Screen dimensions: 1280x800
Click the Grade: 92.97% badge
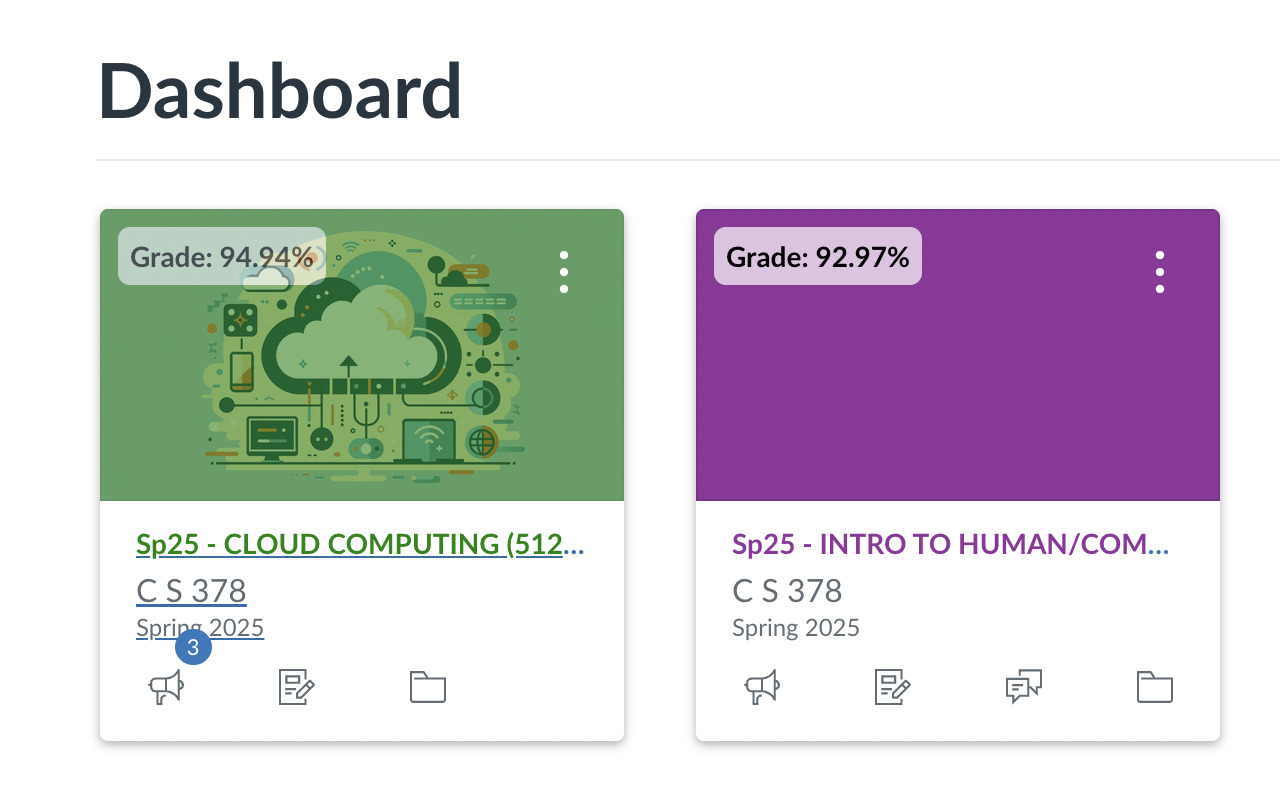(817, 256)
